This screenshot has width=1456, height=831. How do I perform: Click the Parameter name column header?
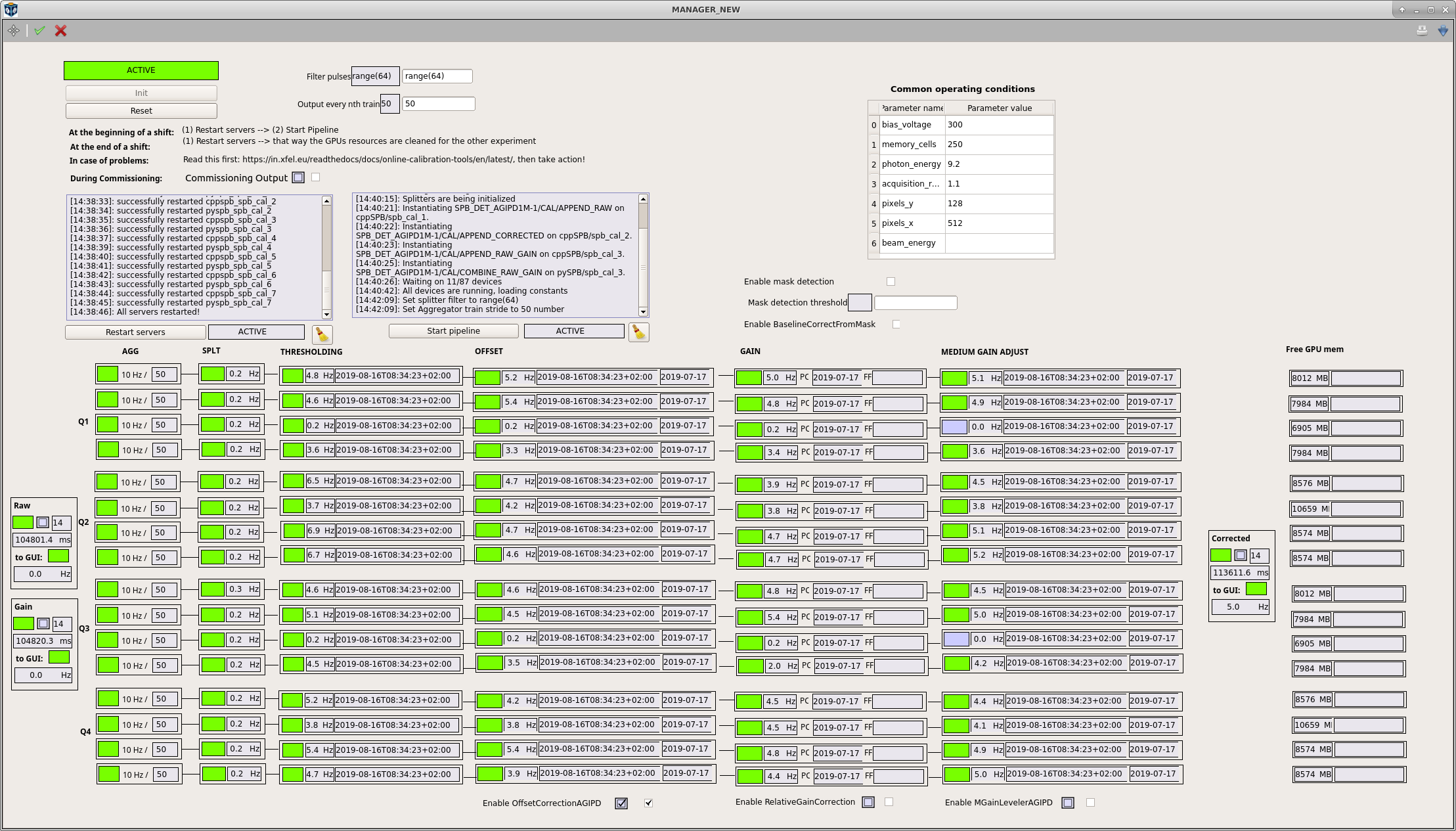(x=913, y=108)
